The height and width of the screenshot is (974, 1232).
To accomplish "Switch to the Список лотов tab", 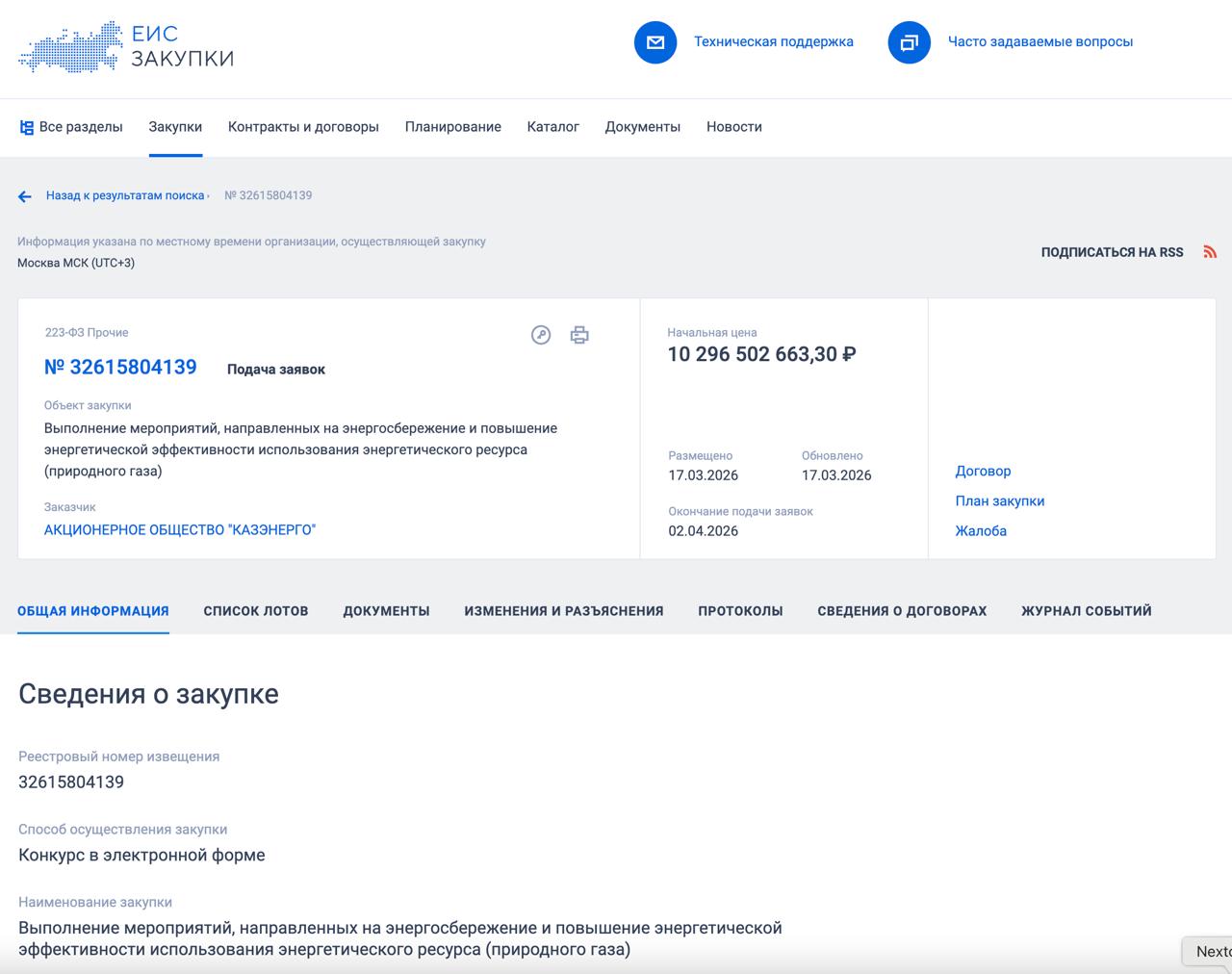I will pos(256,611).
